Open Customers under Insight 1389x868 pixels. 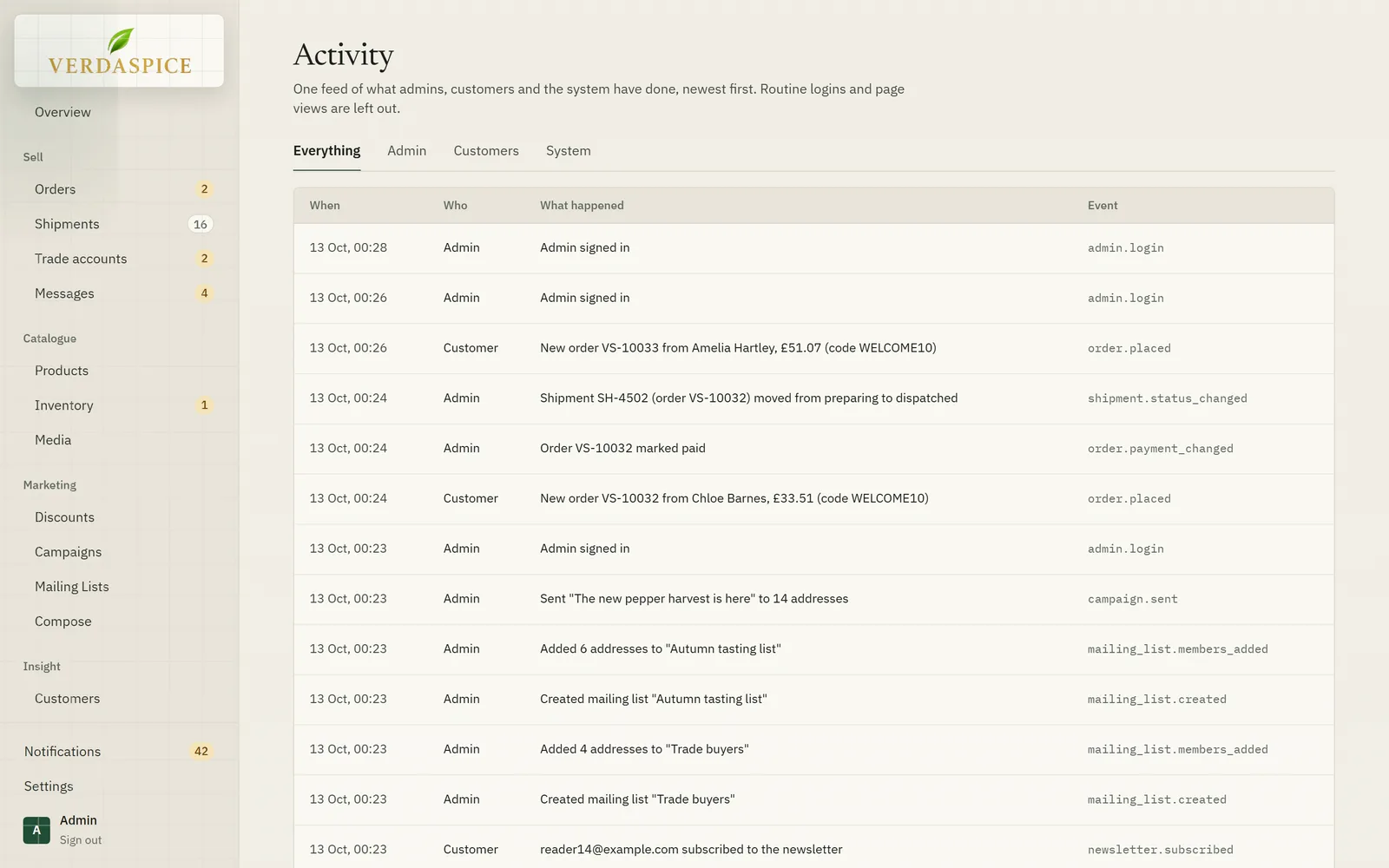tap(67, 699)
